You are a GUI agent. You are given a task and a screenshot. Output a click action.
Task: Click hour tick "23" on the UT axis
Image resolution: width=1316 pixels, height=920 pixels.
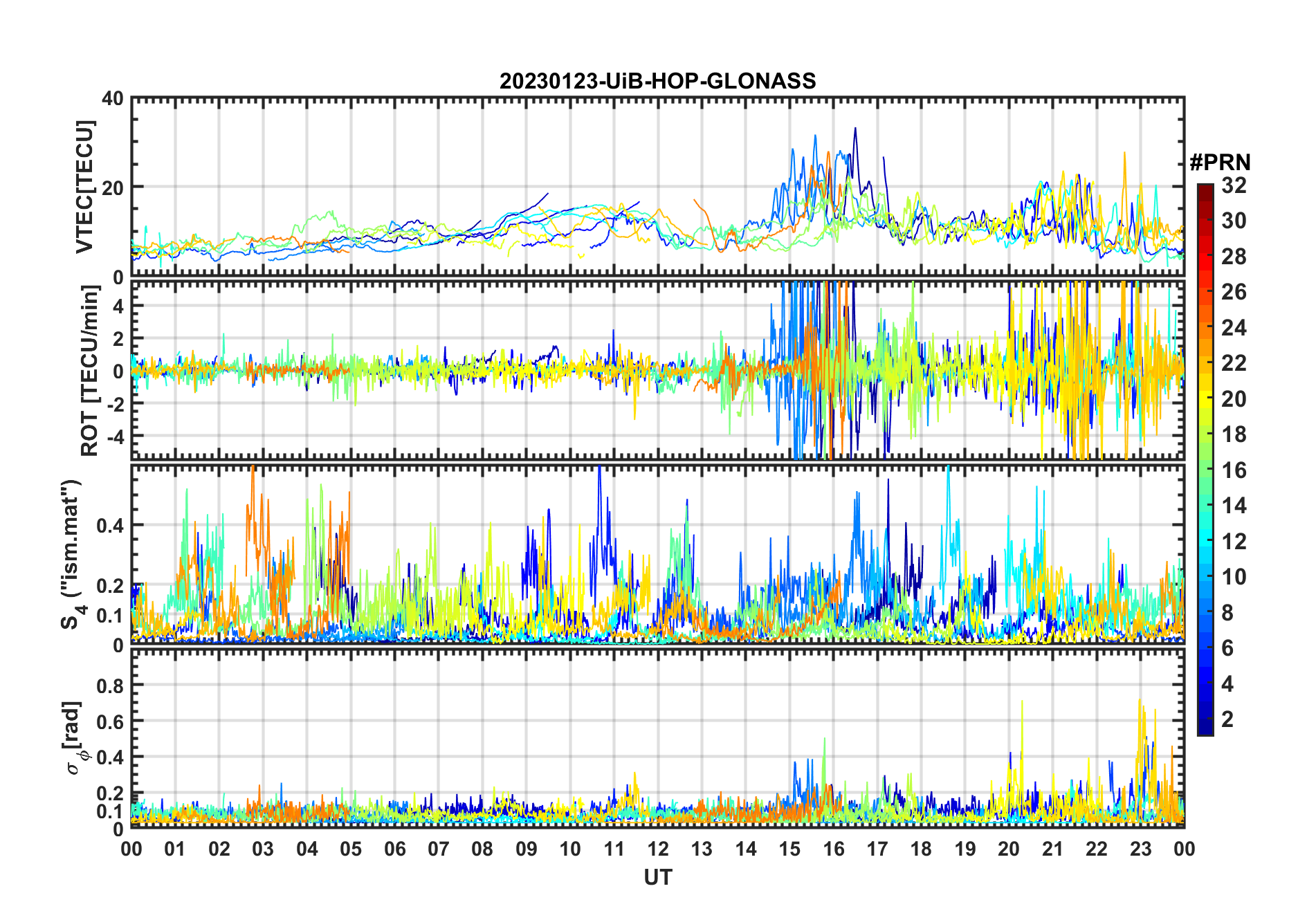(1141, 849)
